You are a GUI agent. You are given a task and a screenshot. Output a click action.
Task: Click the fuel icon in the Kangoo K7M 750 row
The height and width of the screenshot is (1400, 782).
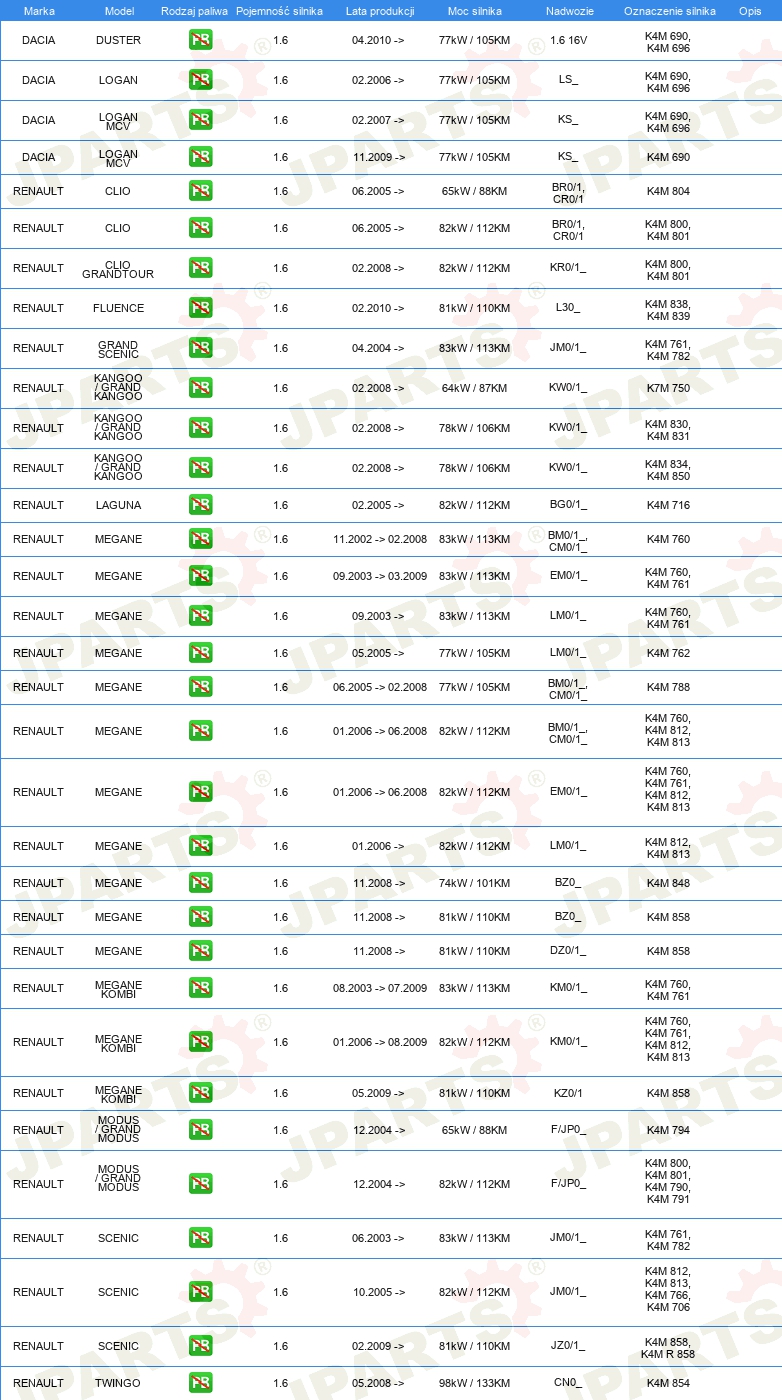pos(200,388)
